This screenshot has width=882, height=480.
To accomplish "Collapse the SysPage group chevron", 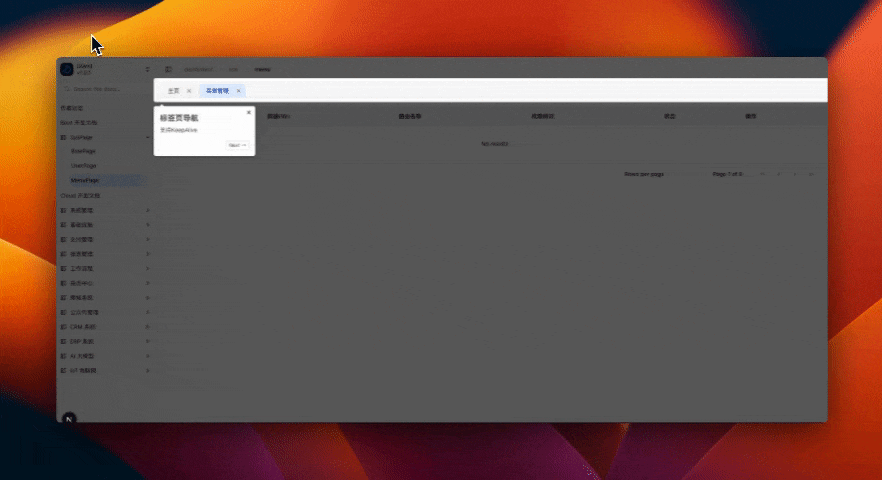I will point(147,137).
